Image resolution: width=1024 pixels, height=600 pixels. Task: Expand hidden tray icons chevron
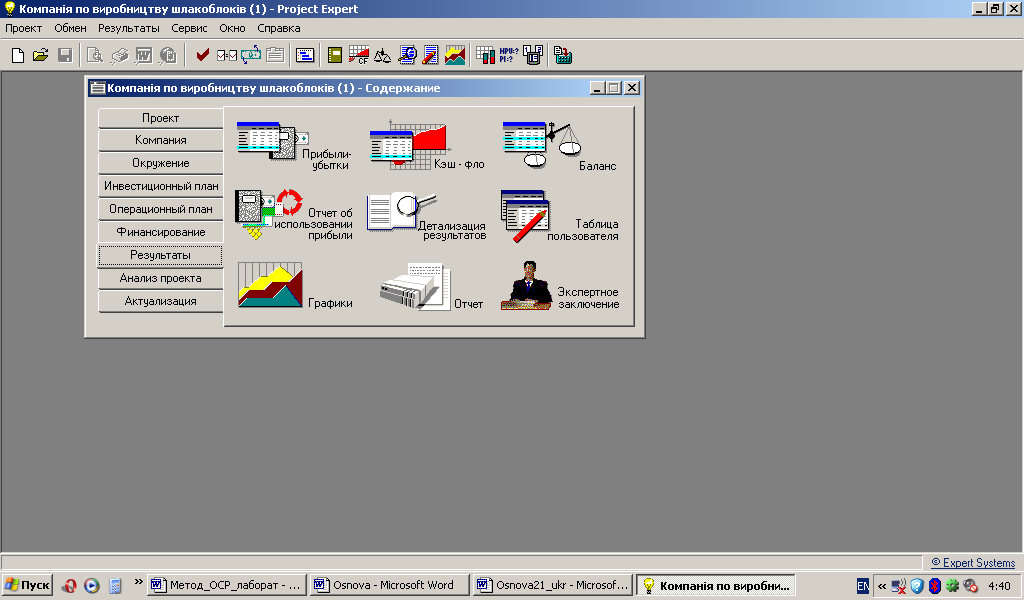coord(882,586)
